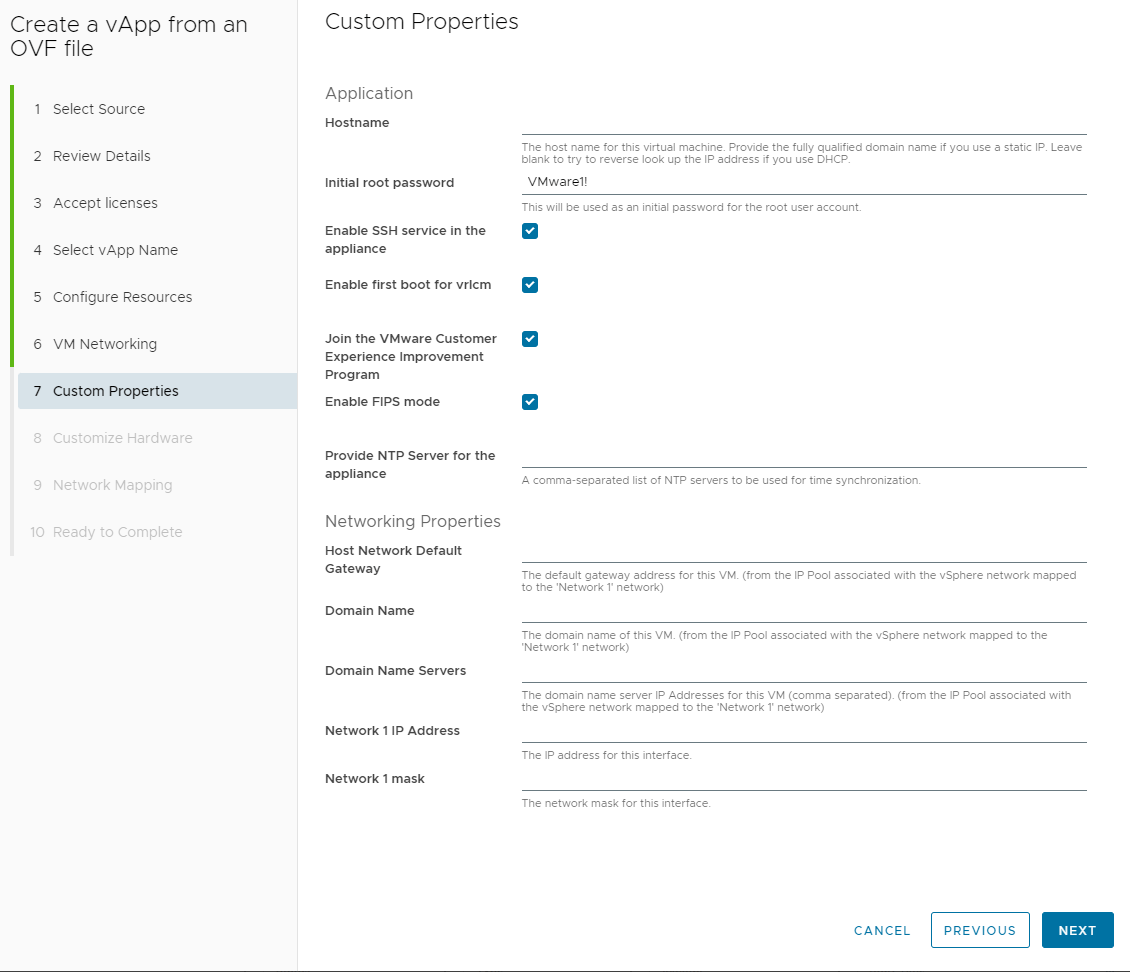1130x972 pixels.
Task: Select the Network 1 IP Address field
Action: click(x=800, y=735)
